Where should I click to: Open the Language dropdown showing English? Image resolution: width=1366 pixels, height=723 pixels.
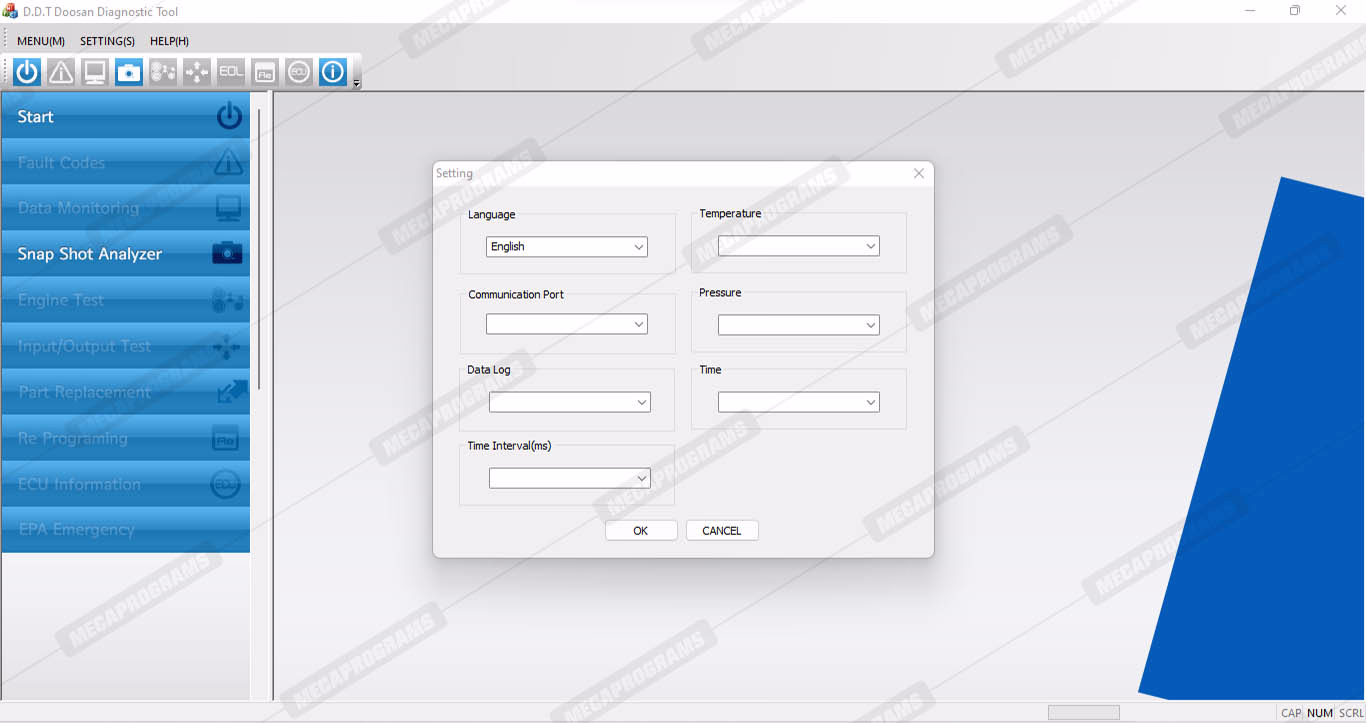pyautogui.click(x=567, y=247)
